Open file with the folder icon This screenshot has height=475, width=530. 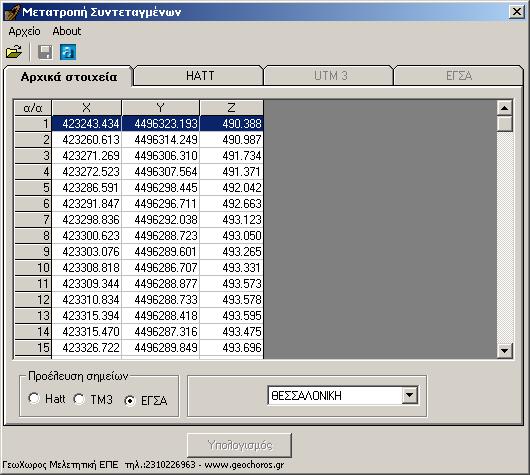[x=14, y=52]
